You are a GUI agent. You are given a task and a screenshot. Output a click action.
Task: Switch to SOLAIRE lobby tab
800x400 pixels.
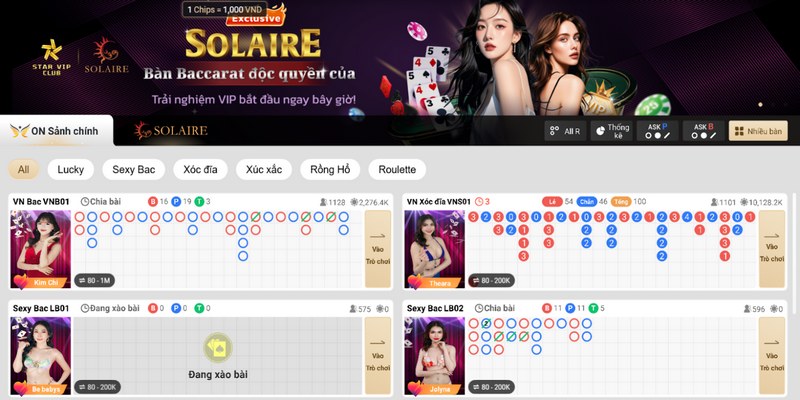[x=171, y=131]
